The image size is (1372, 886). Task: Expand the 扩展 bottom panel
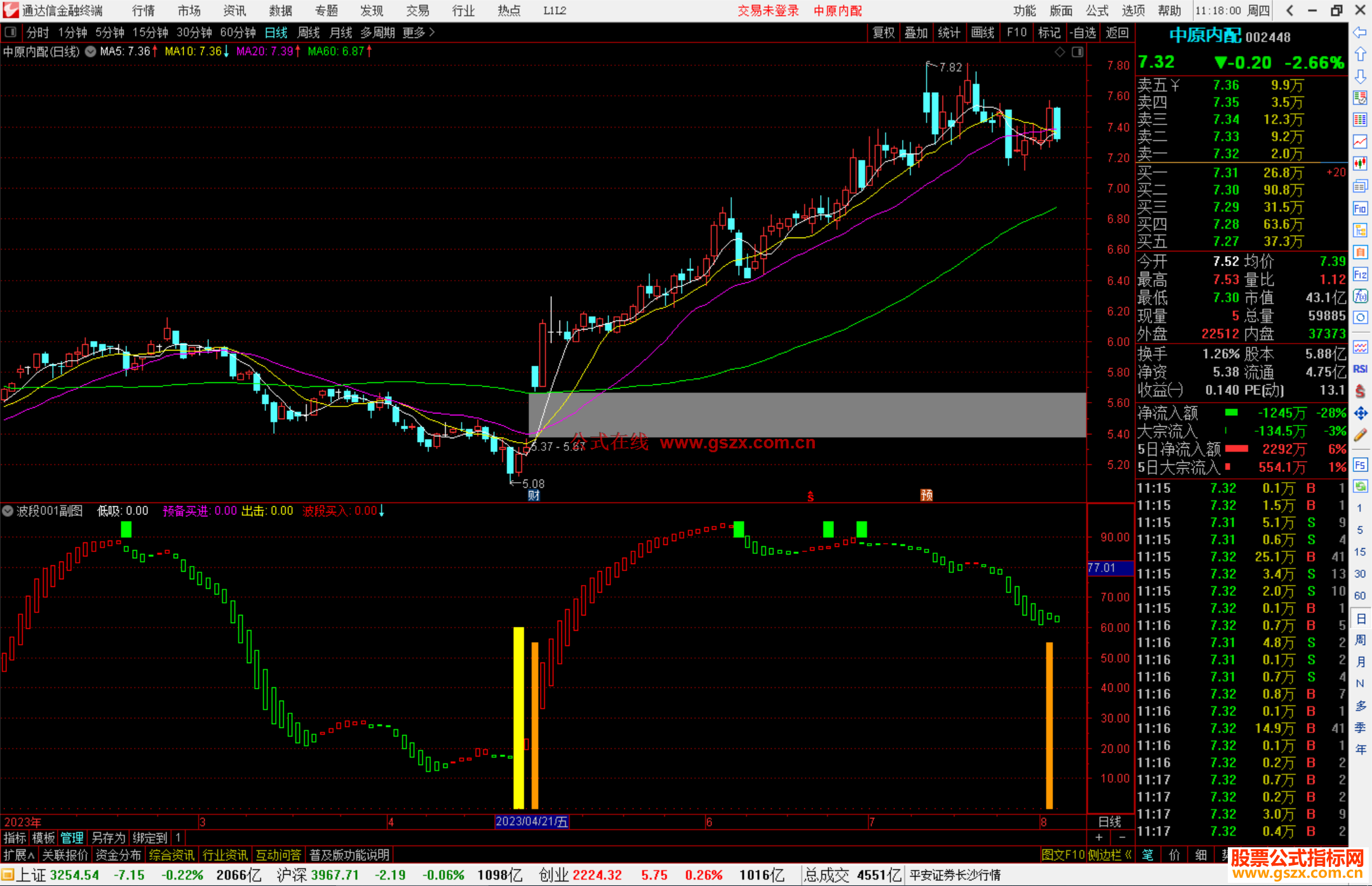pos(19,855)
